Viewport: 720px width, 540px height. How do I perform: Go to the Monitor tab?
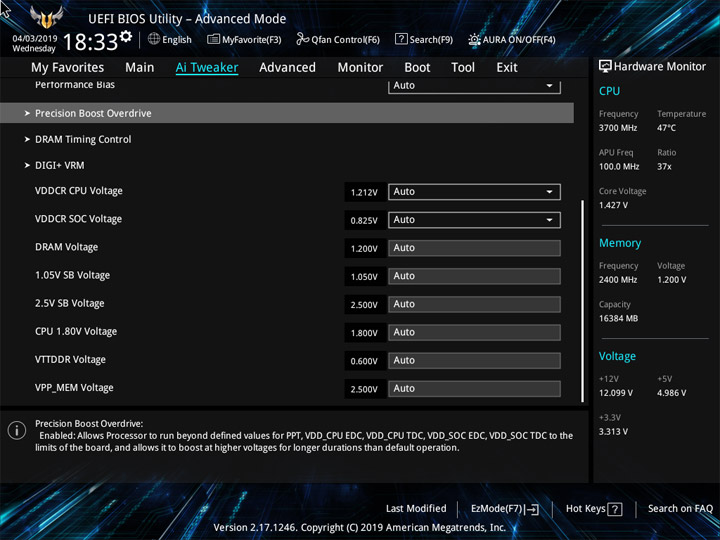360,68
